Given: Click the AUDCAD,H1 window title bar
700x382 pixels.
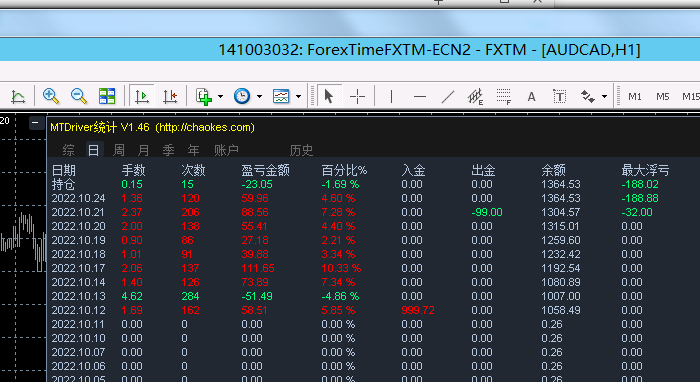Looking at the screenshot, I should click(x=350, y=50).
